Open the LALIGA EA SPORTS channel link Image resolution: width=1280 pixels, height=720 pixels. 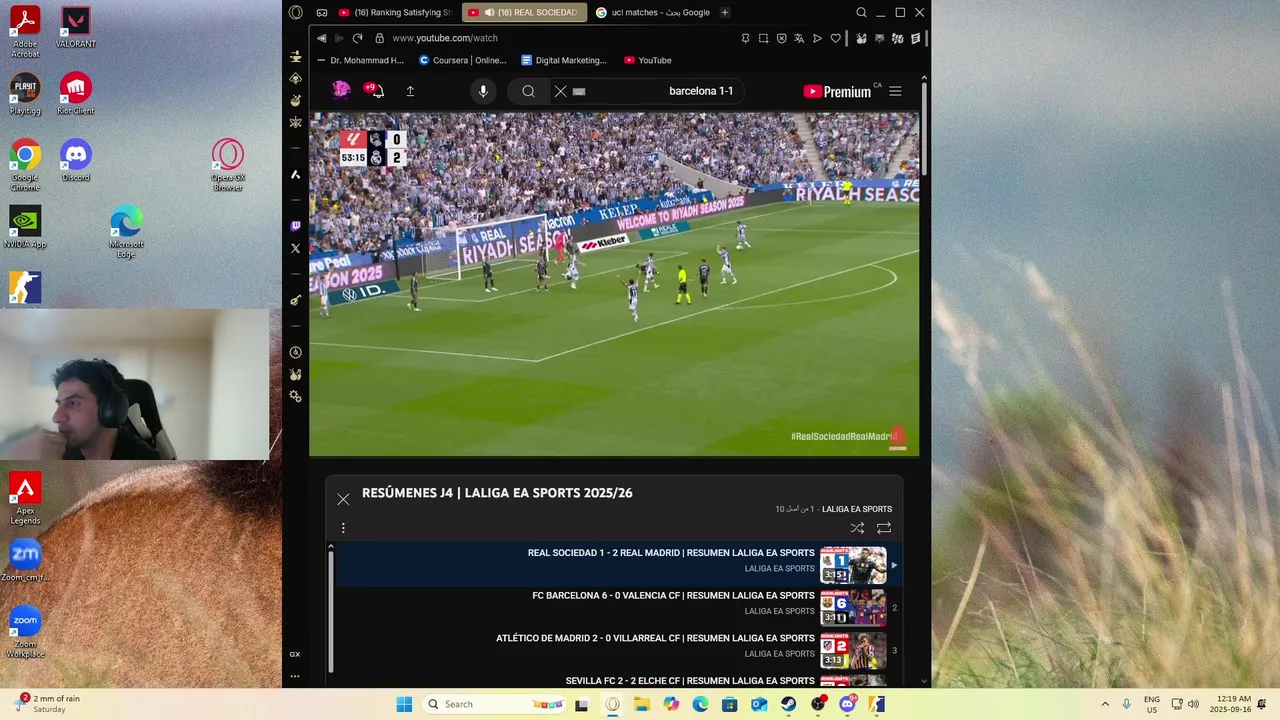coord(857,509)
